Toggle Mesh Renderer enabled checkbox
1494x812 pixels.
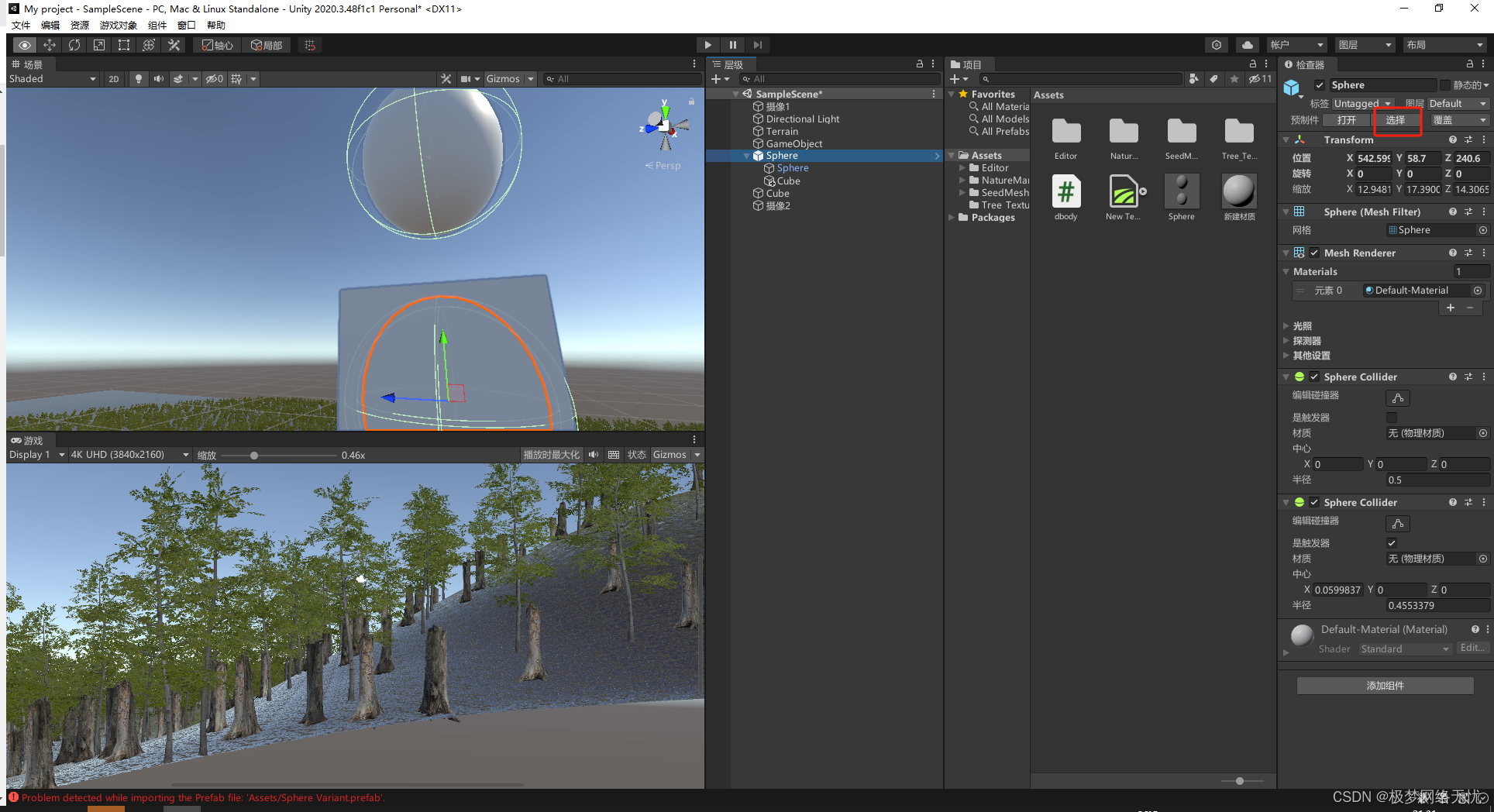[x=1314, y=253]
